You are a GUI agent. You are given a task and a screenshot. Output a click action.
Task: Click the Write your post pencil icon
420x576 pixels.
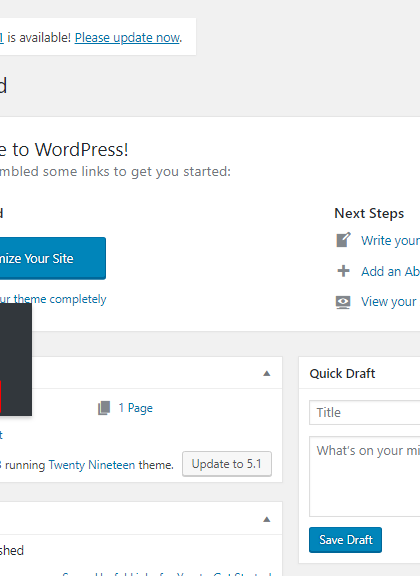point(343,240)
